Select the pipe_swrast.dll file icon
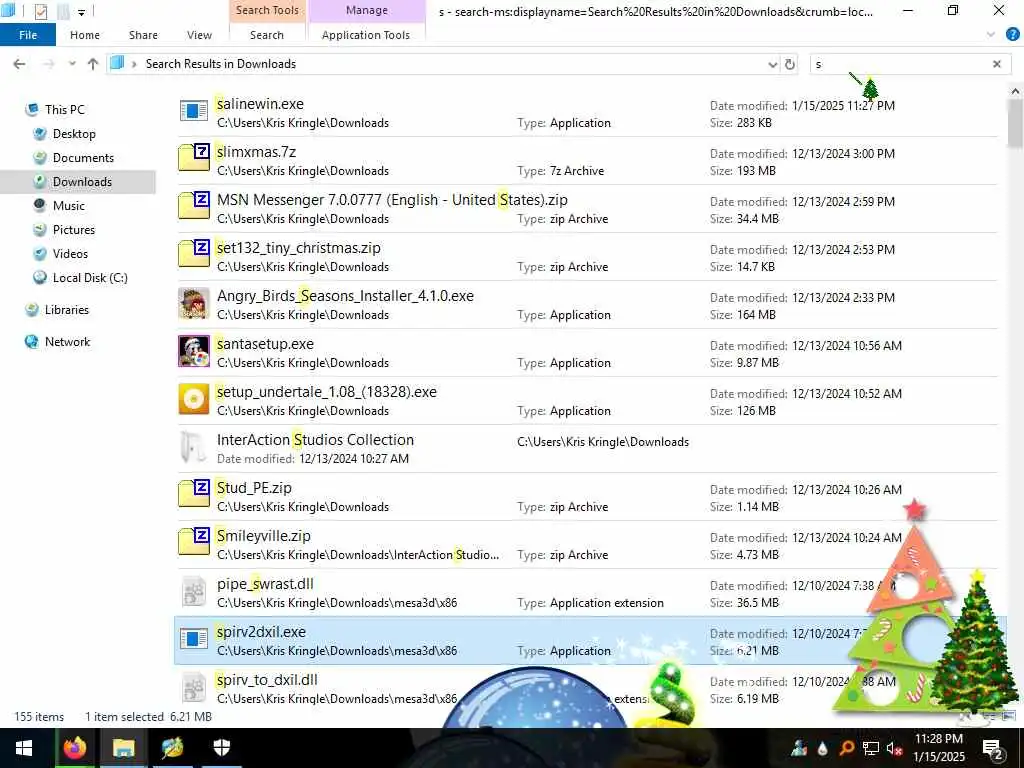The height and width of the screenshot is (768, 1024). coord(193,591)
